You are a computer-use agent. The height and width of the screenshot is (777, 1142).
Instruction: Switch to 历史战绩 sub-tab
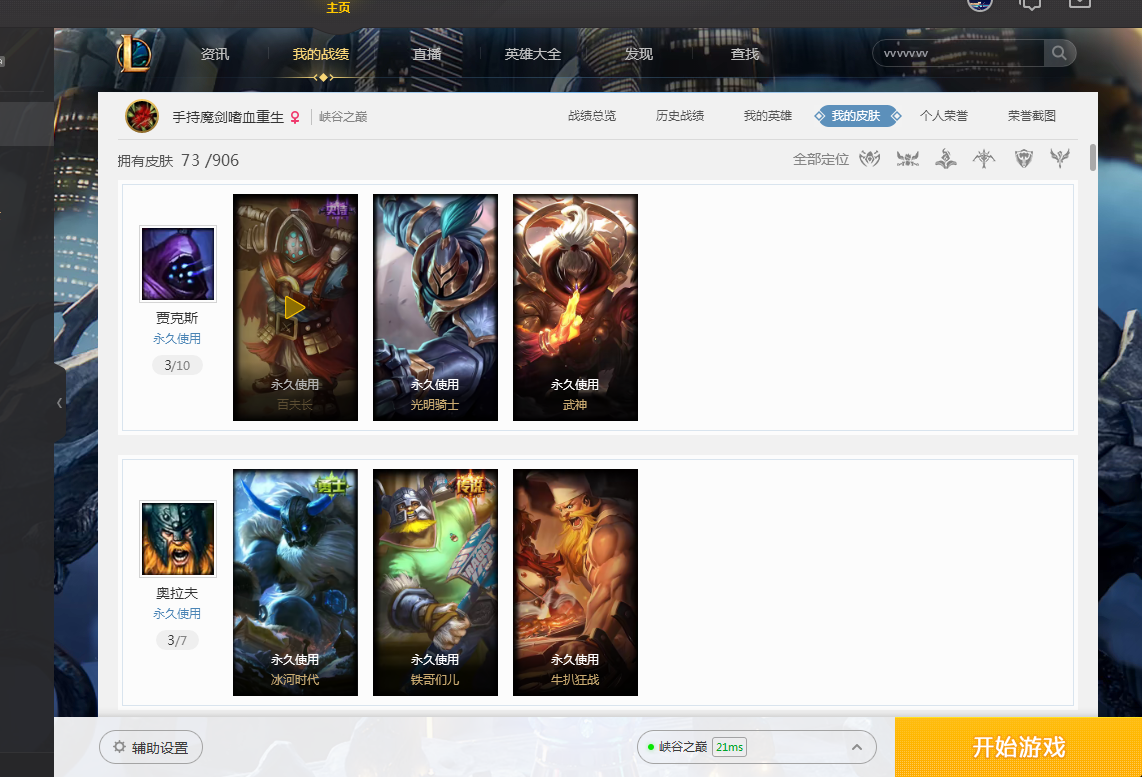[680, 116]
